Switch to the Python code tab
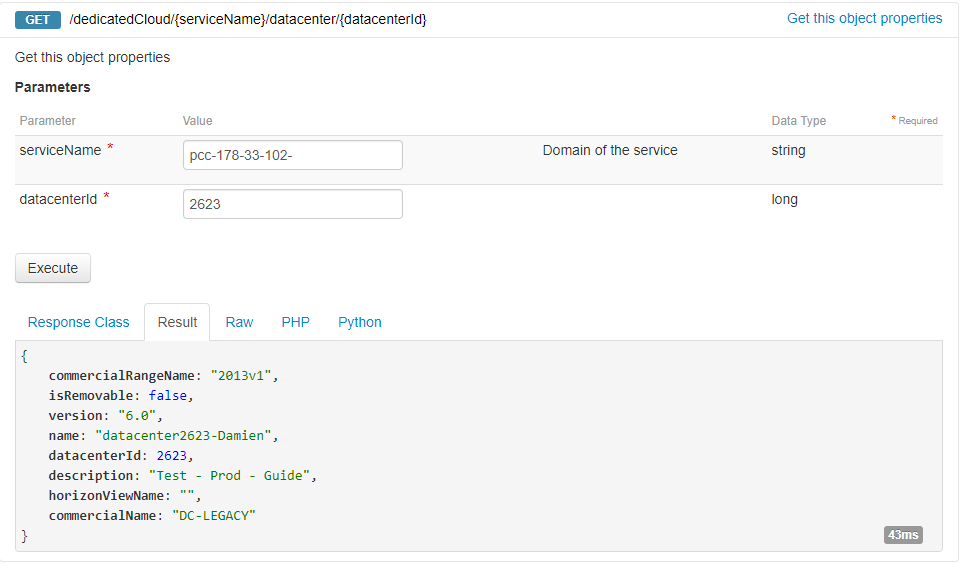The height and width of the screenshot is (564, 960). point(360,322)
